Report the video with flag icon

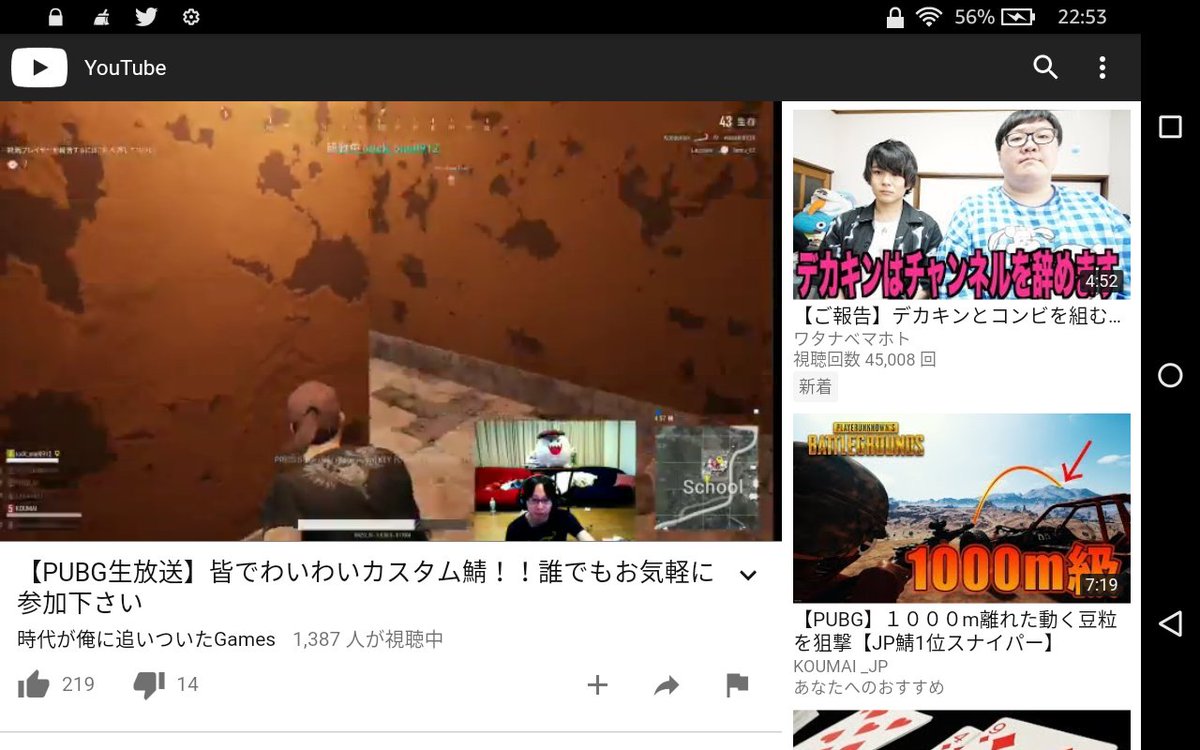coord(737,685)
